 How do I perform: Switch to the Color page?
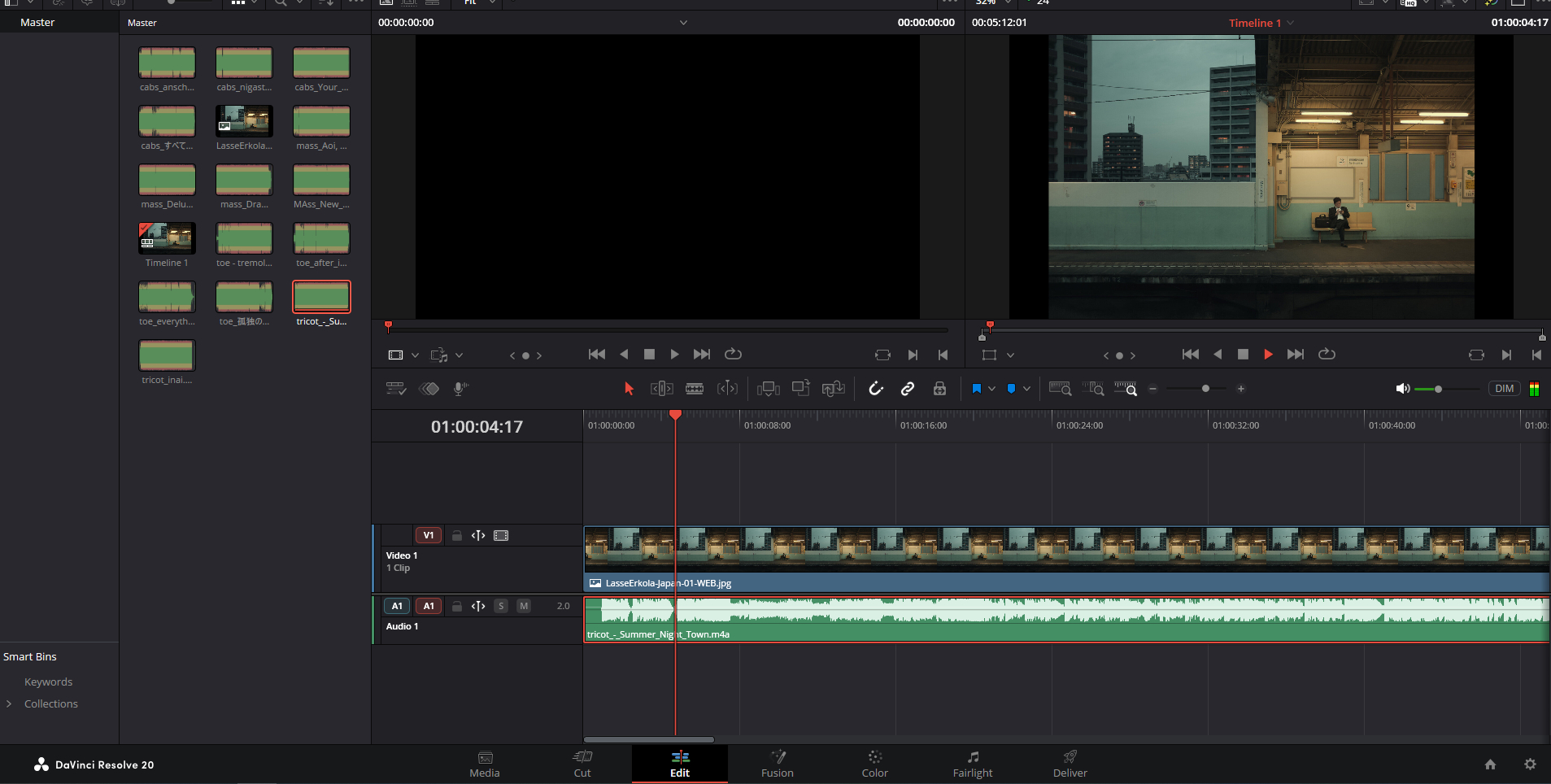[874, 764]
